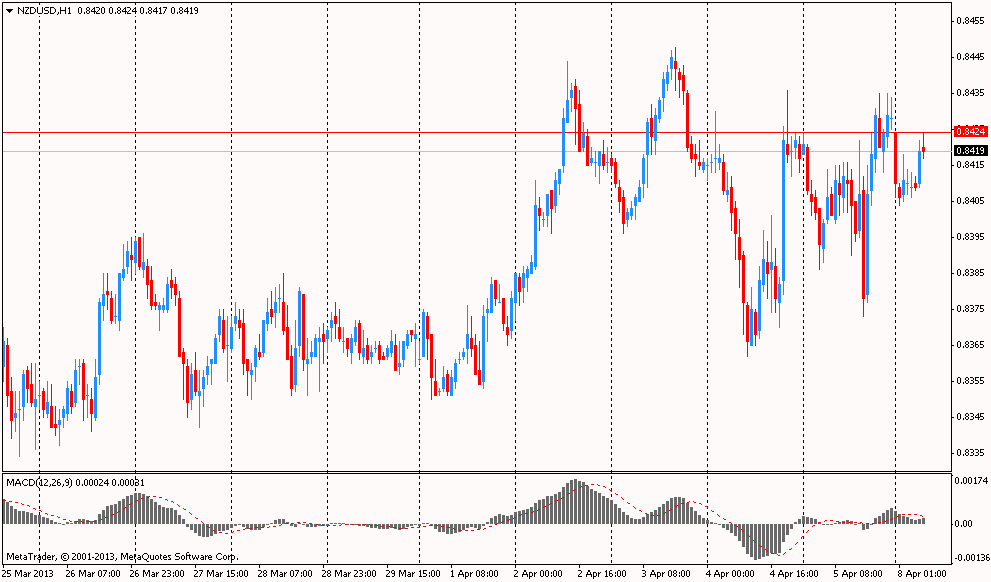Click the -0.00136 MACD scale value
This screenshot has width=991, height=582.
click(971, 558)
